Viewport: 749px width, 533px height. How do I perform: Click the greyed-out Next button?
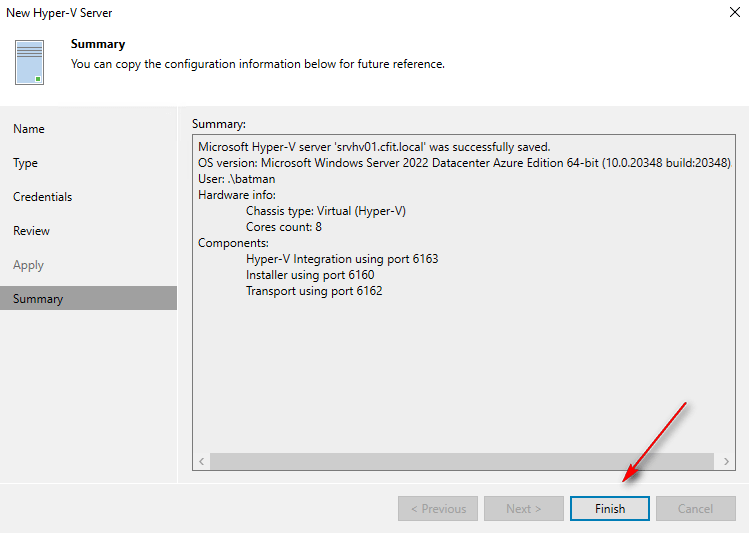click(523, 508)
